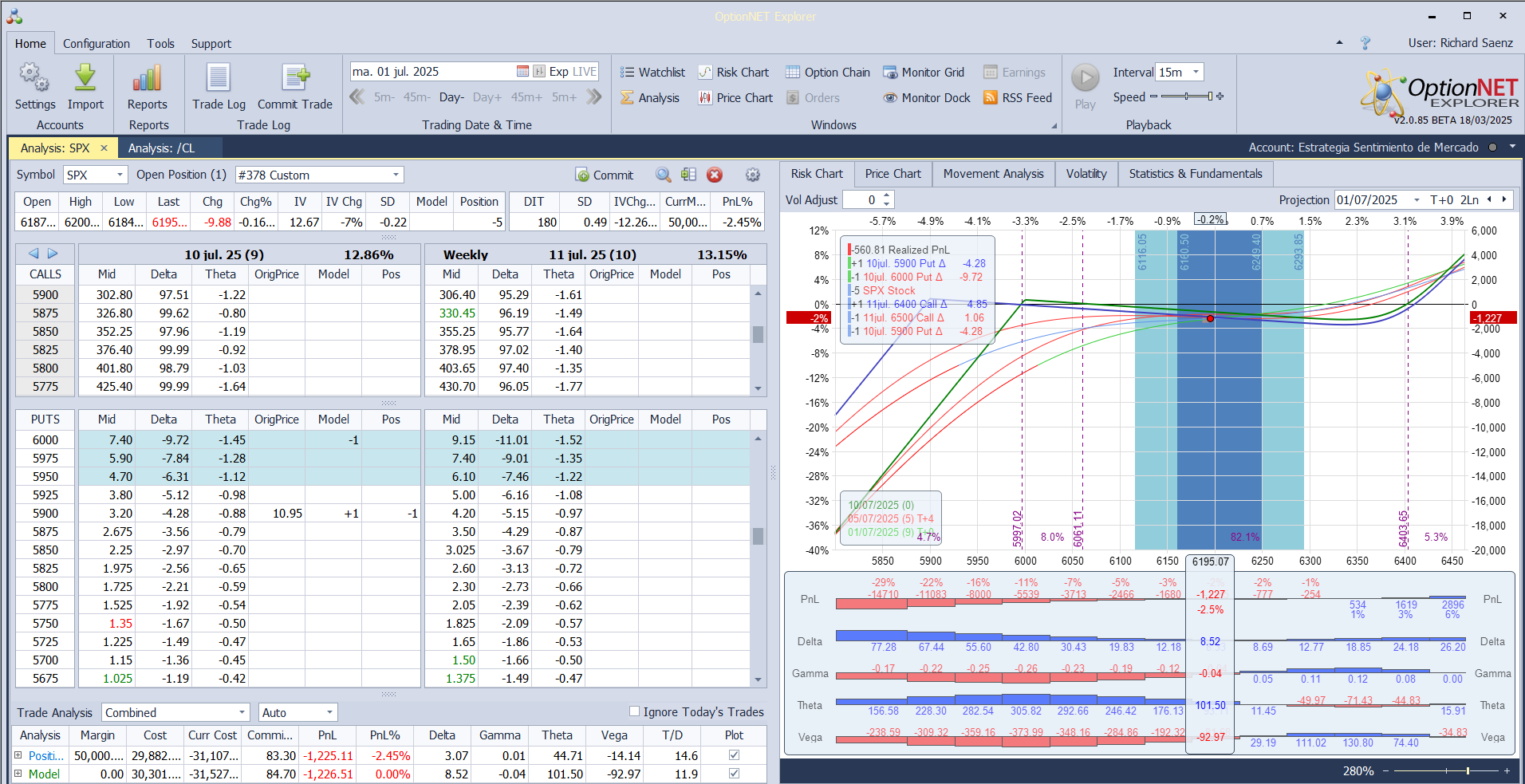Adjust the playback Speed slider
Image resolution: width=1525 pixels, height=784 pixels.
click(x=1187, y=97)
